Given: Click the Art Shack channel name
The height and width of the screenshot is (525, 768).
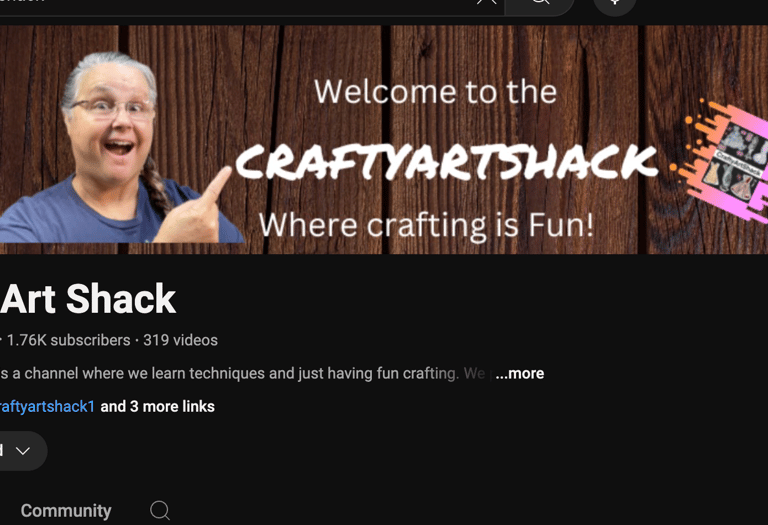Looking at the screenshot, I should [x=88, y=299].
